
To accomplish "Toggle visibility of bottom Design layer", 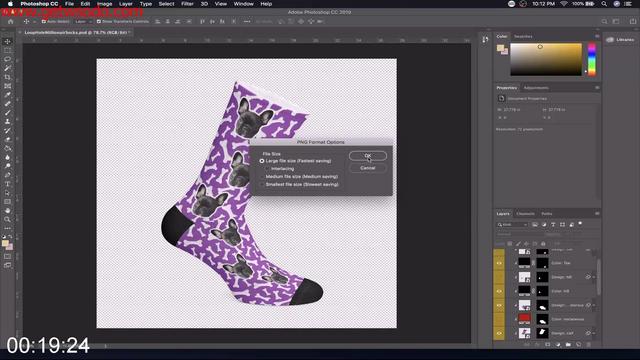I will click(x=499, y=333).
